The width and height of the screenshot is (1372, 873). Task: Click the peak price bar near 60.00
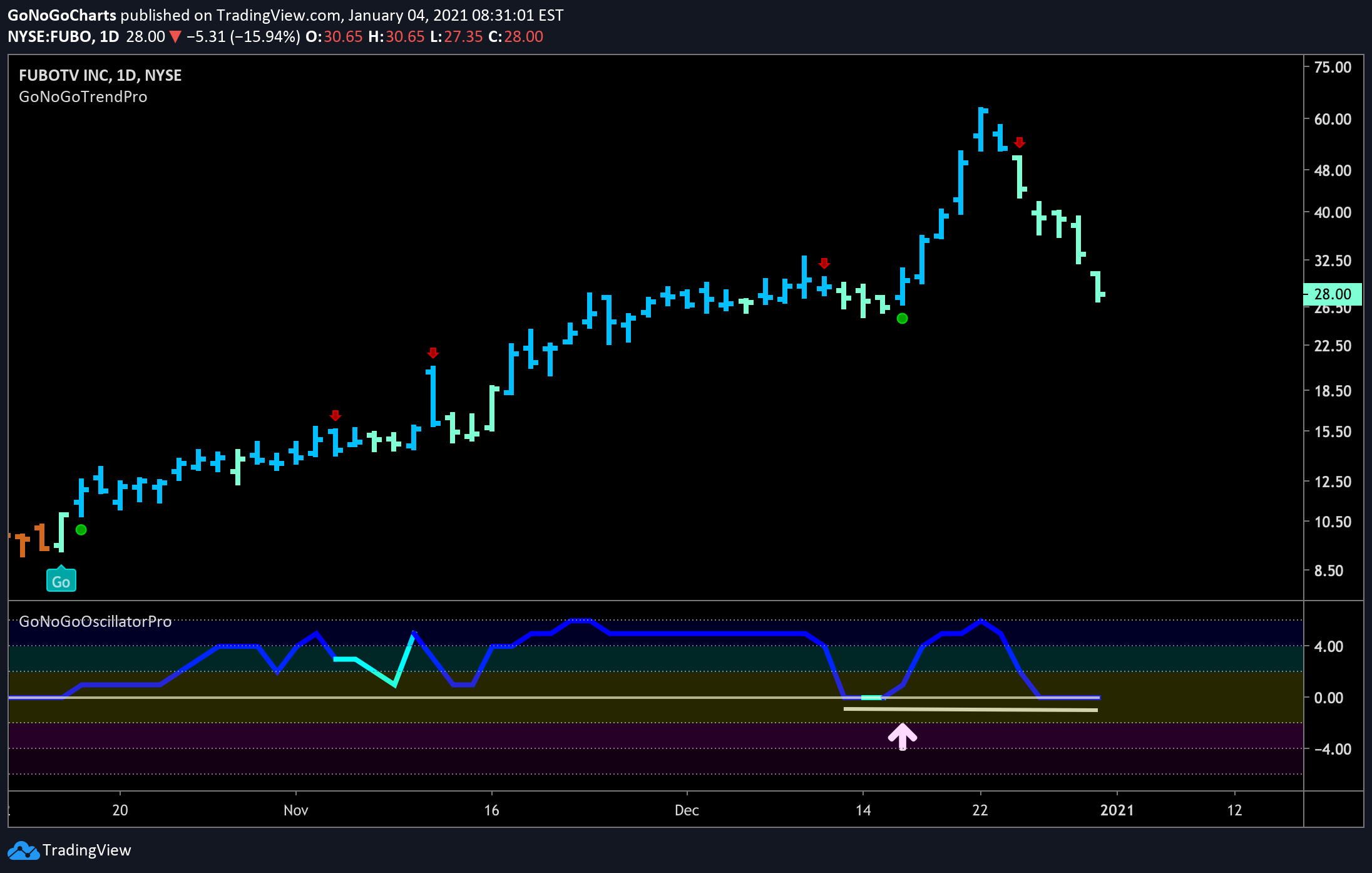point(981,129)
